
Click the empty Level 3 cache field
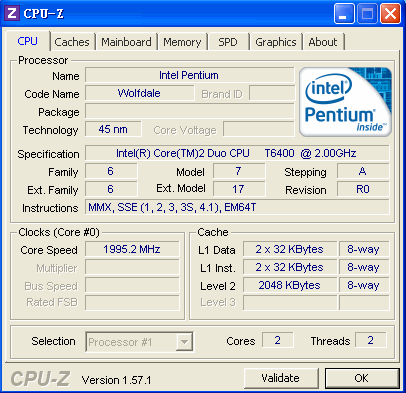[x=290, y=303]
